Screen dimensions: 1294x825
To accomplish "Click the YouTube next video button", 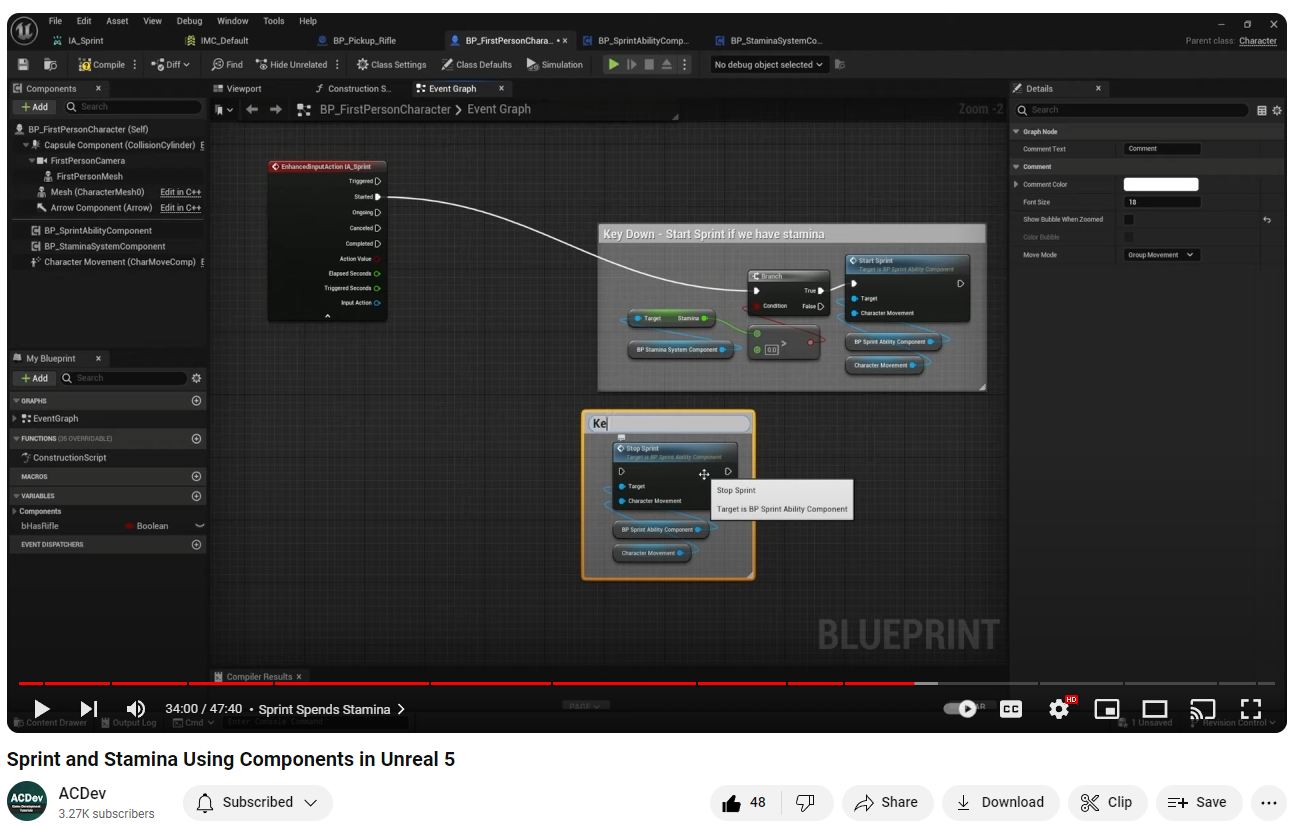I will point(89,709).
